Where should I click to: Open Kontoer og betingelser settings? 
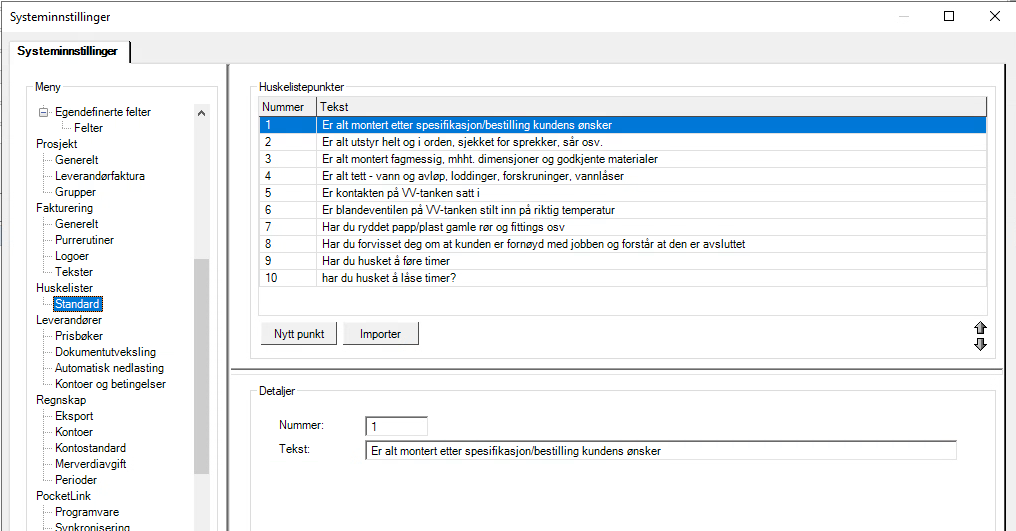point(110,384)
